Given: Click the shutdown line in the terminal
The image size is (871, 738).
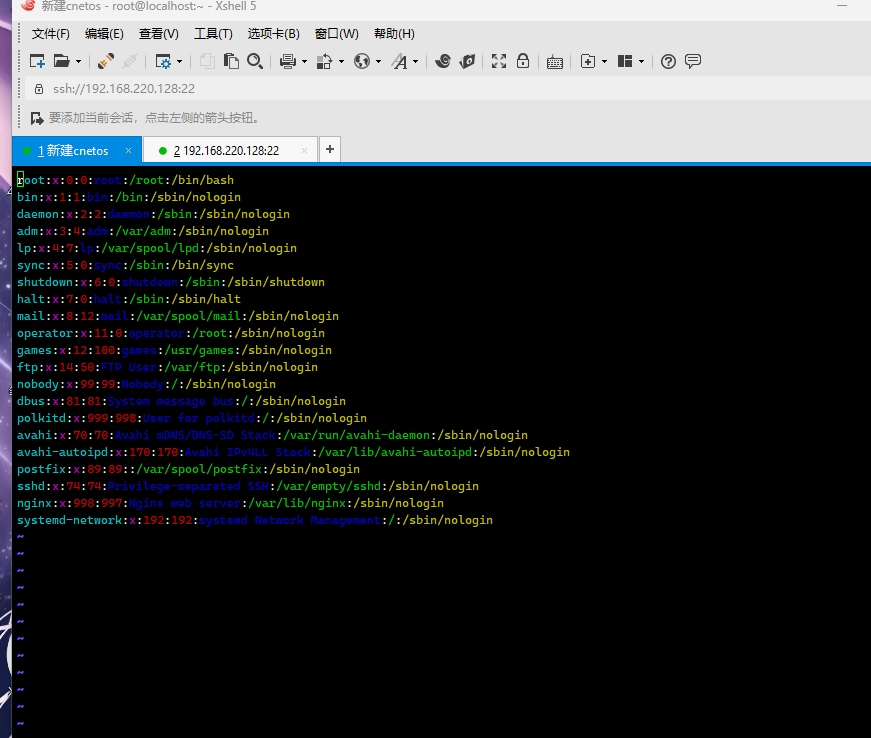Looking at the screenshot, I should (171, 282).
